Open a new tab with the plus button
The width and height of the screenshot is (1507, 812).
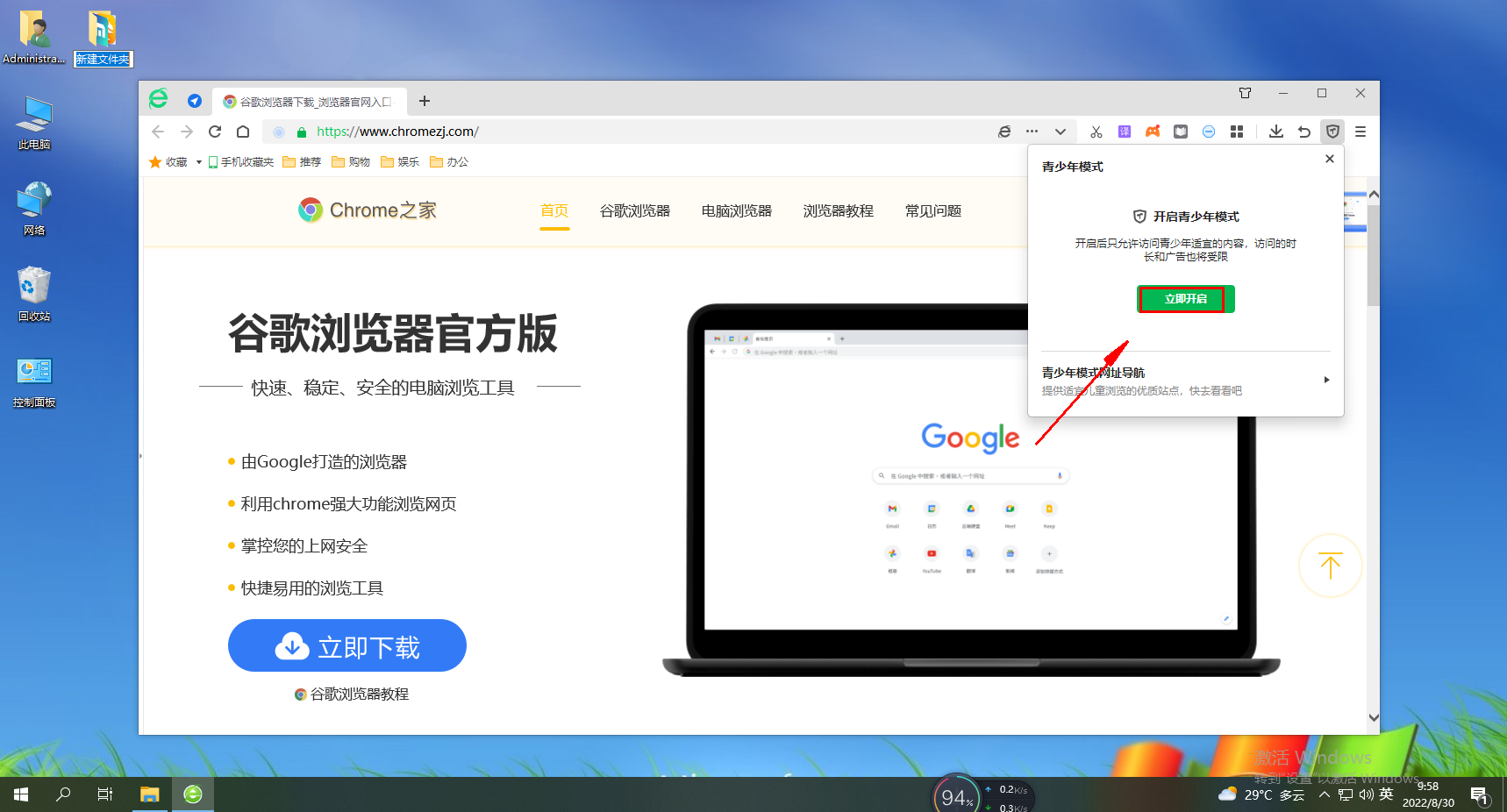click(x=425, y=101)
